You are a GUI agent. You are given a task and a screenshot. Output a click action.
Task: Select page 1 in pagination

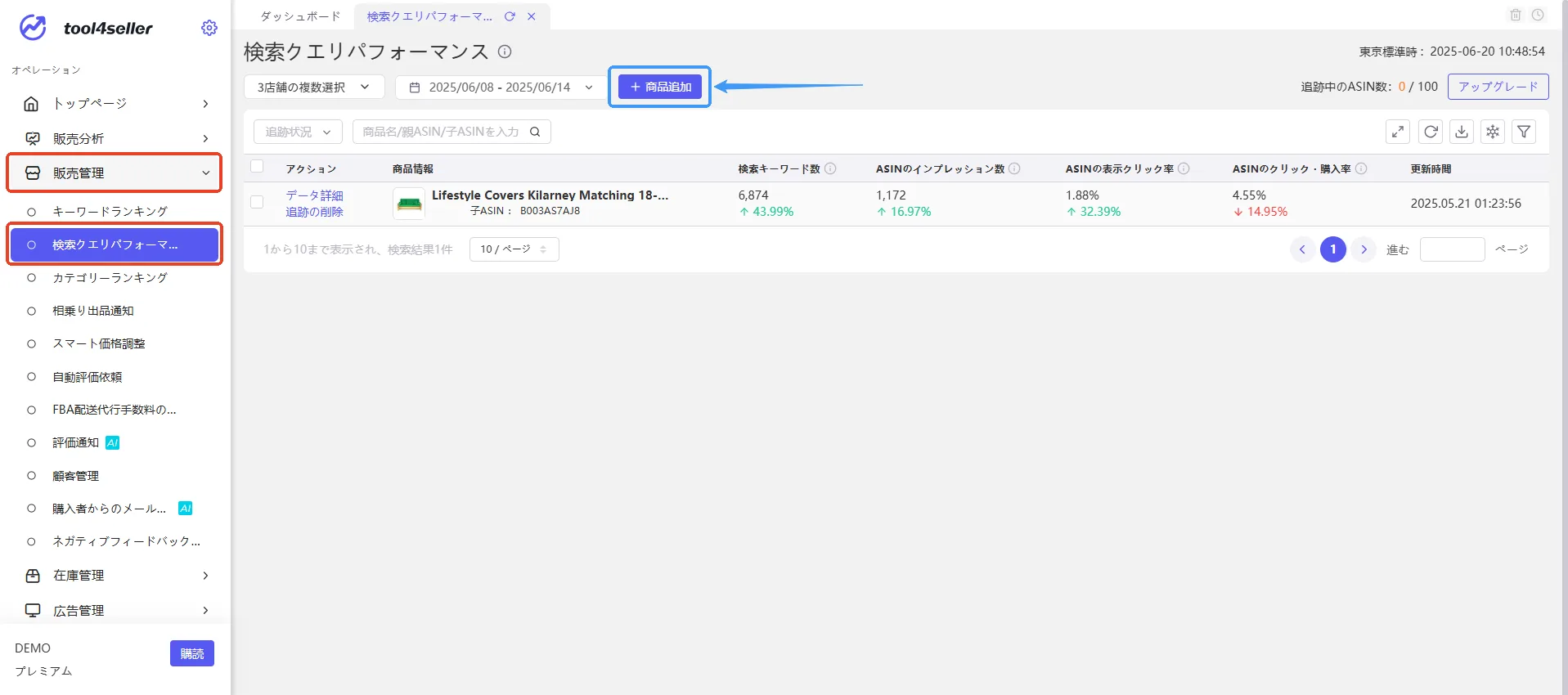point(1333,249)
